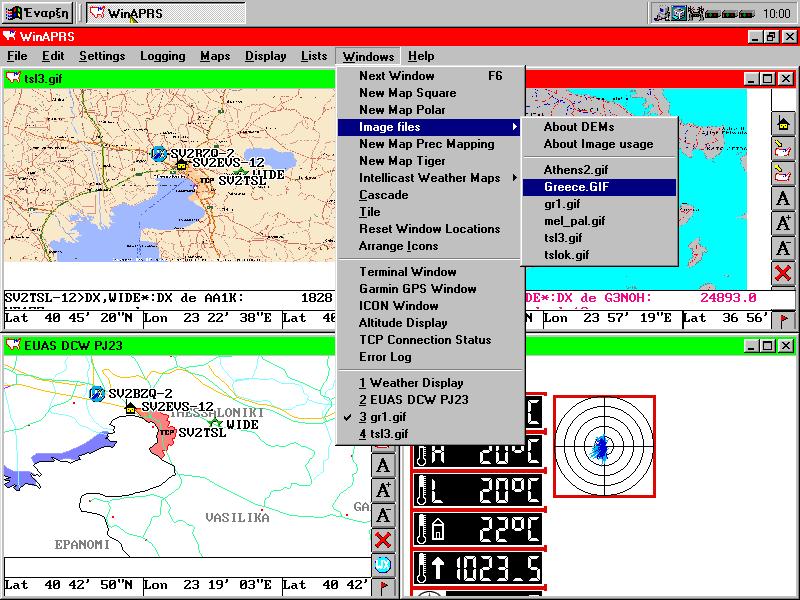Open the Start (Έναρξη) button
This screenshot has width=800, height=600.
[x=37, y=13]
